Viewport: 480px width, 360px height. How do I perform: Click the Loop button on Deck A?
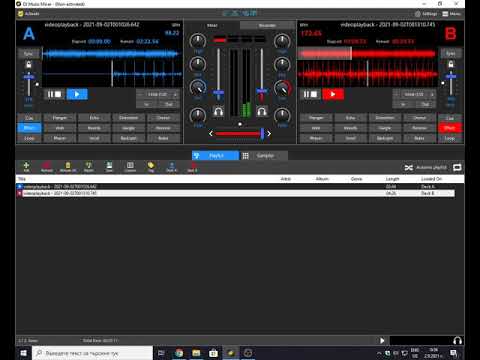pyautogui.click(x=29, y=138)
